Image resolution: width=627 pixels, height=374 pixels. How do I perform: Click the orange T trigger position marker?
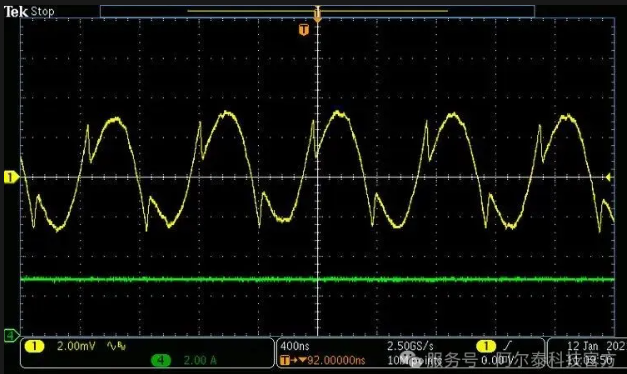coord(304,30)
